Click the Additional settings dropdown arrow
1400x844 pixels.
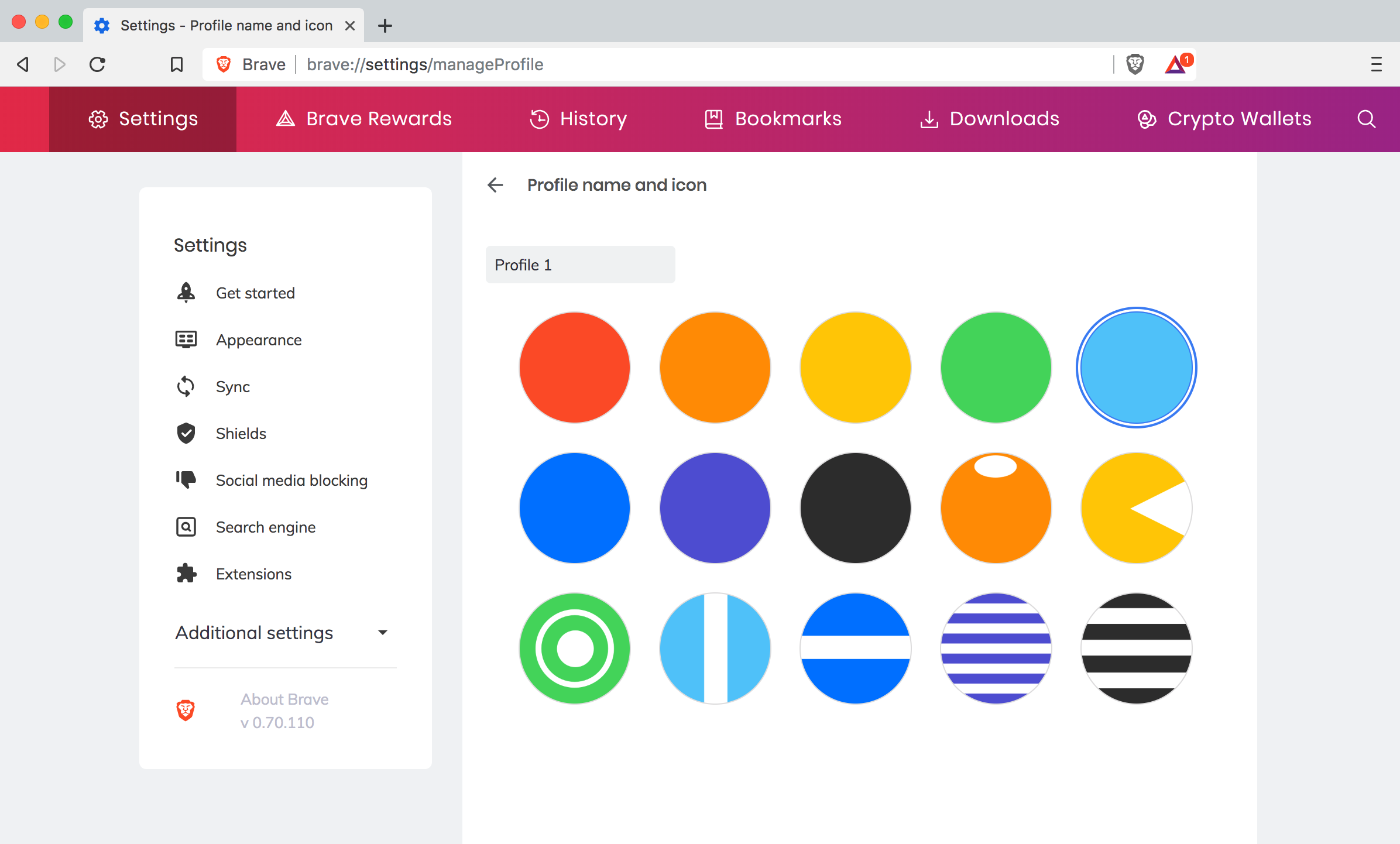click(x=383, y=633)
